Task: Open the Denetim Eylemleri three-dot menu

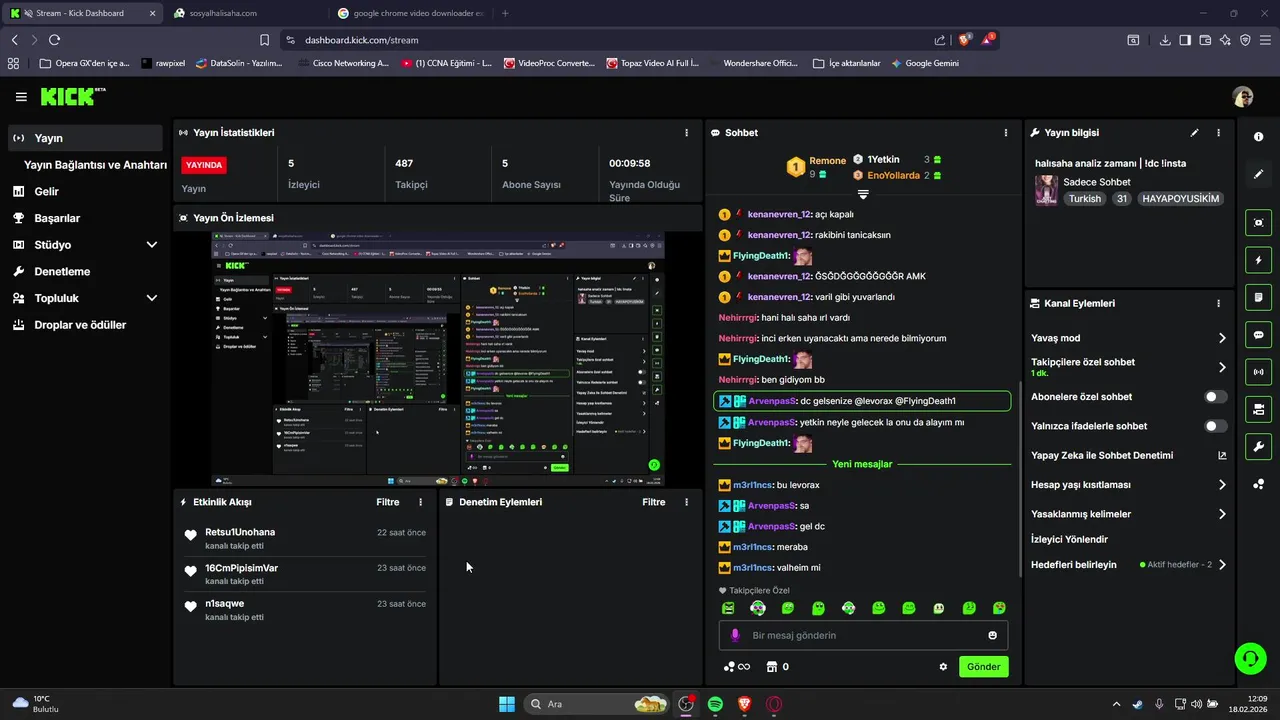Action: point(686,502)
